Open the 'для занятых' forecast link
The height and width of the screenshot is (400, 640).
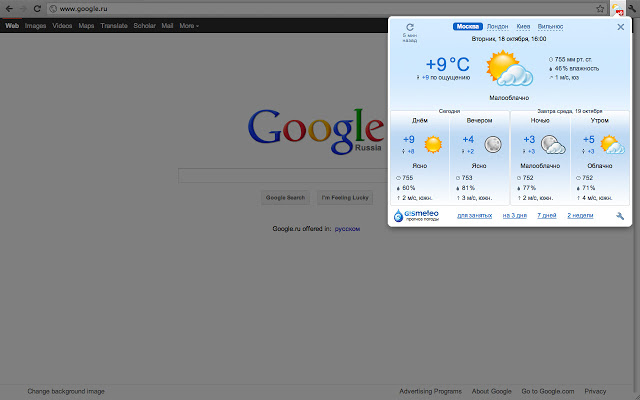474,216
